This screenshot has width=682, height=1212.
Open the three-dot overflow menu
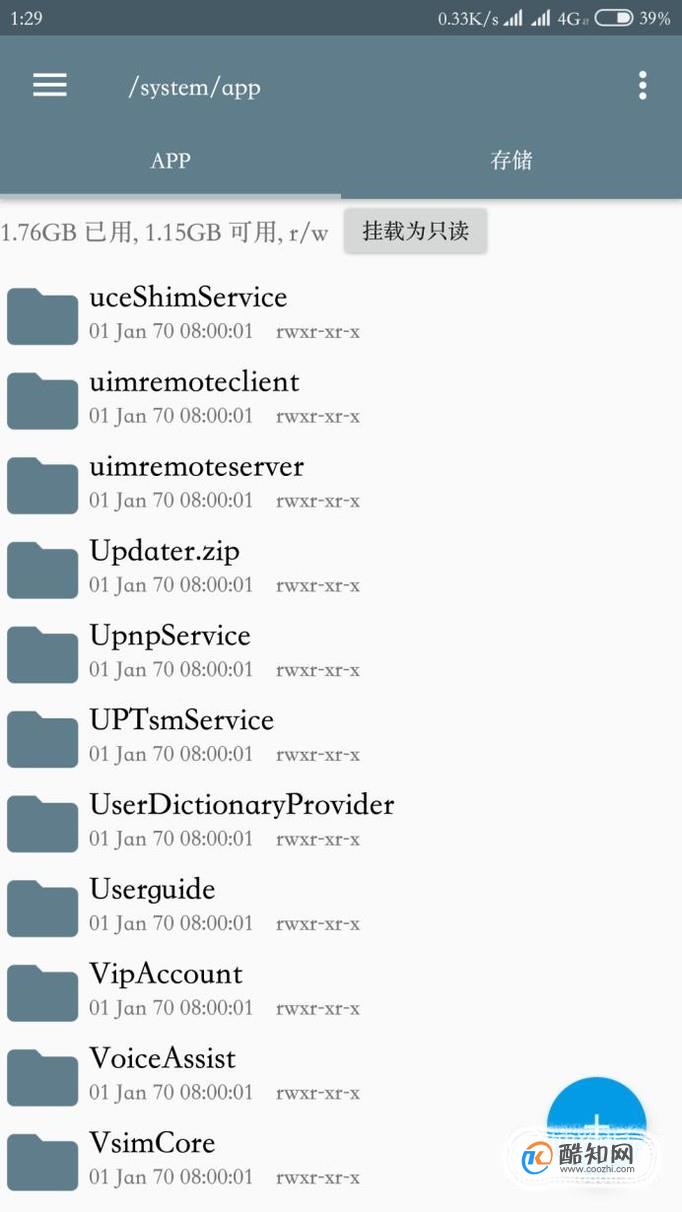(643, 86)
